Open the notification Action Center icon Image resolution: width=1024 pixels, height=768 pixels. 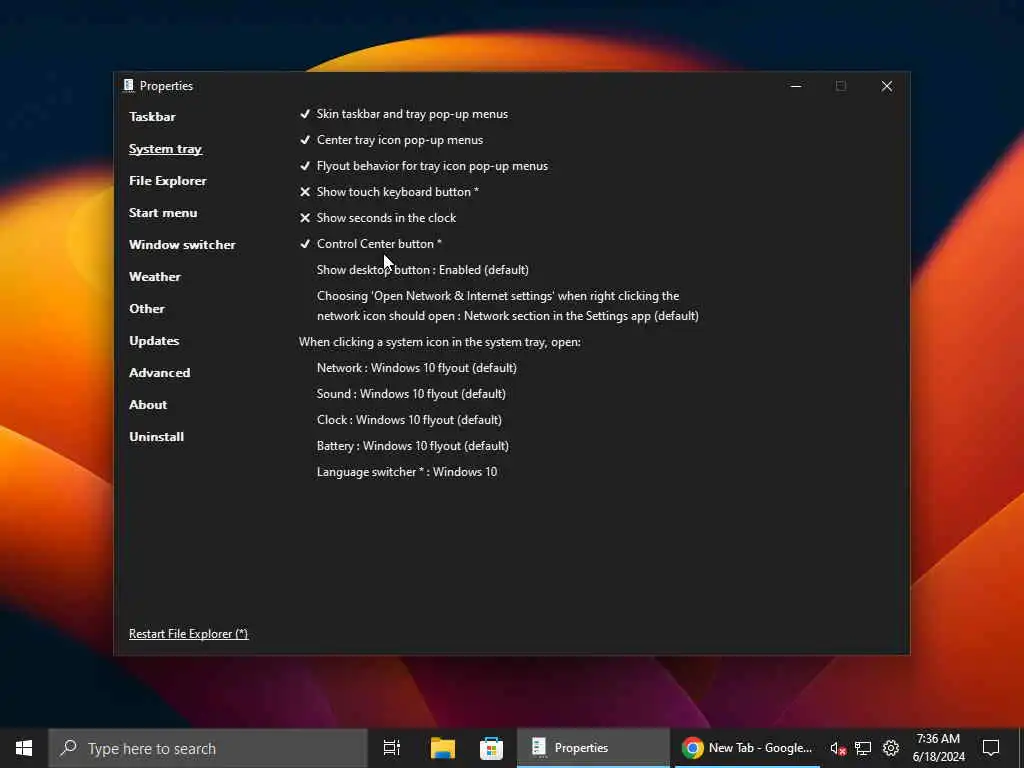(991, 748)
